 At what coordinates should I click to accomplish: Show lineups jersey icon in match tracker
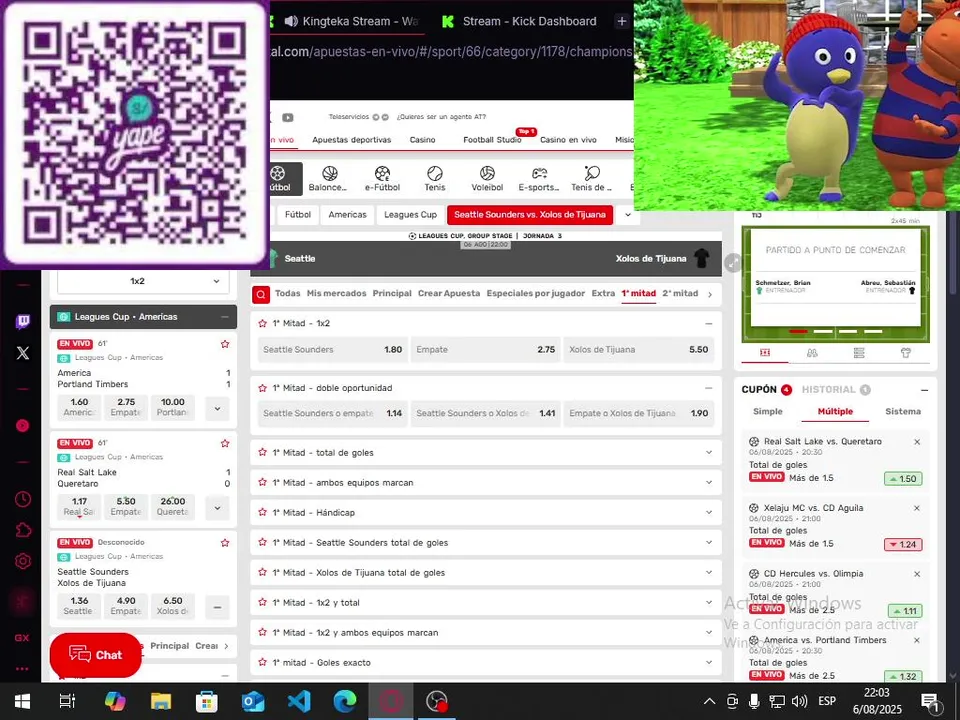906,353
